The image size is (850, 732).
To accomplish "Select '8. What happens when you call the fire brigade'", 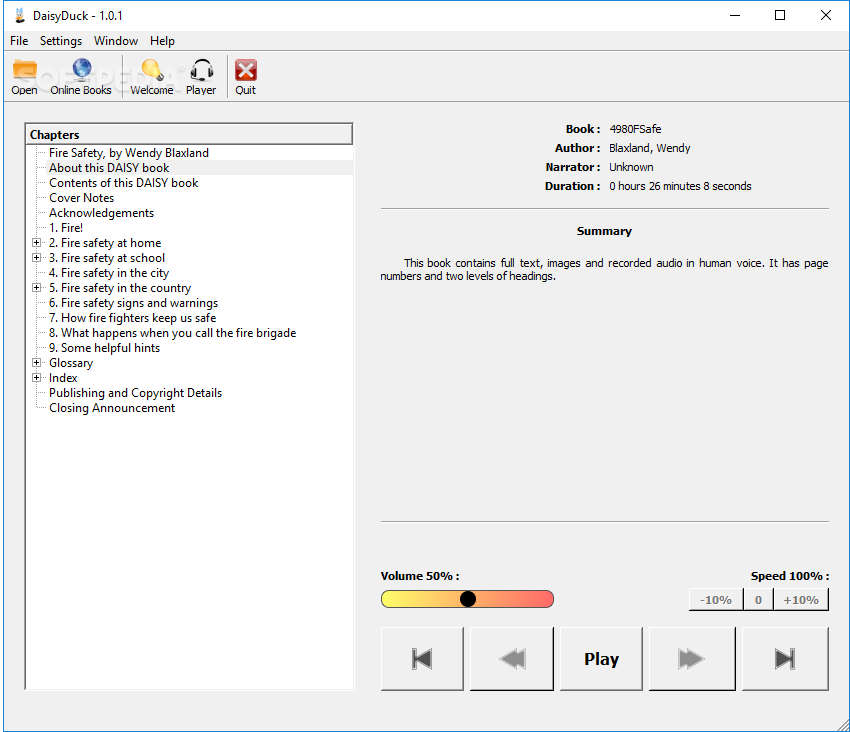I will 172,333.
